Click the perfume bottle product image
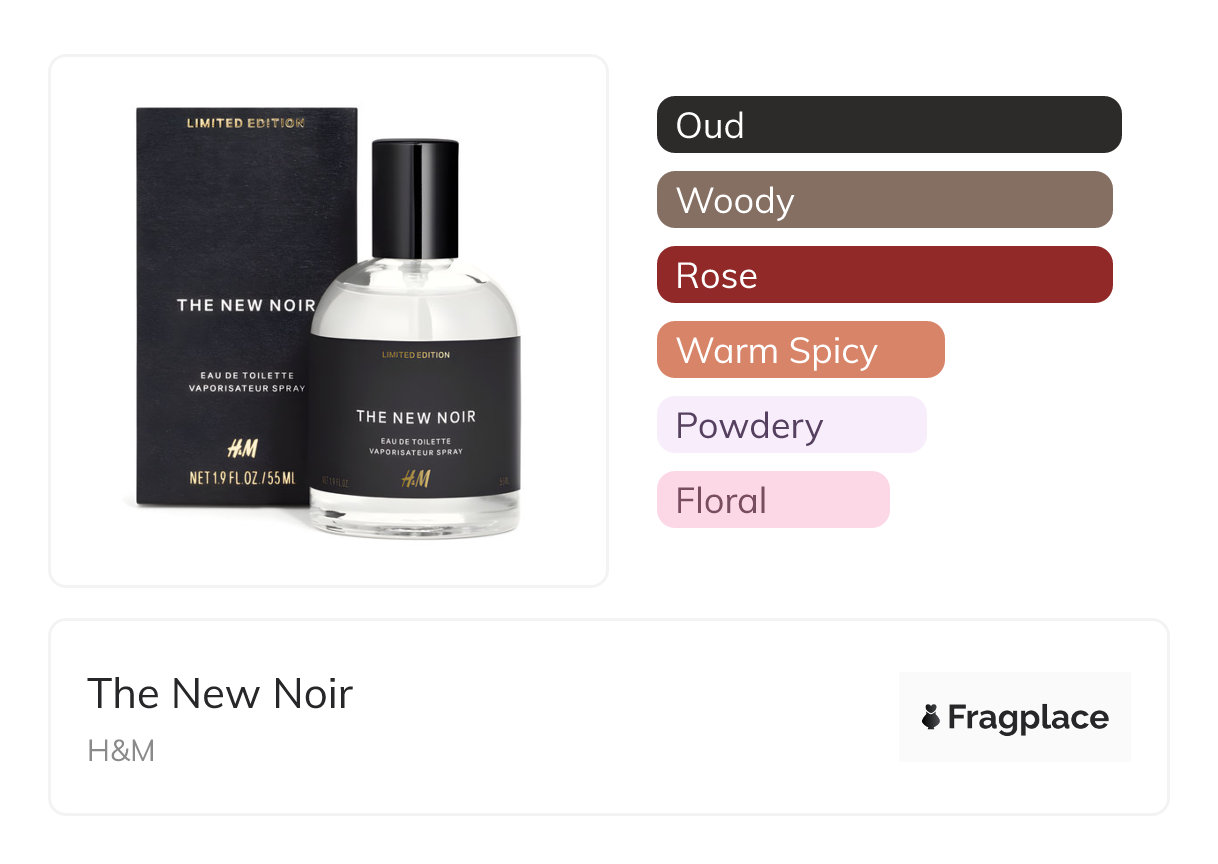The width and height of the screenshot is (1218, 864). (x=415, y=338)
